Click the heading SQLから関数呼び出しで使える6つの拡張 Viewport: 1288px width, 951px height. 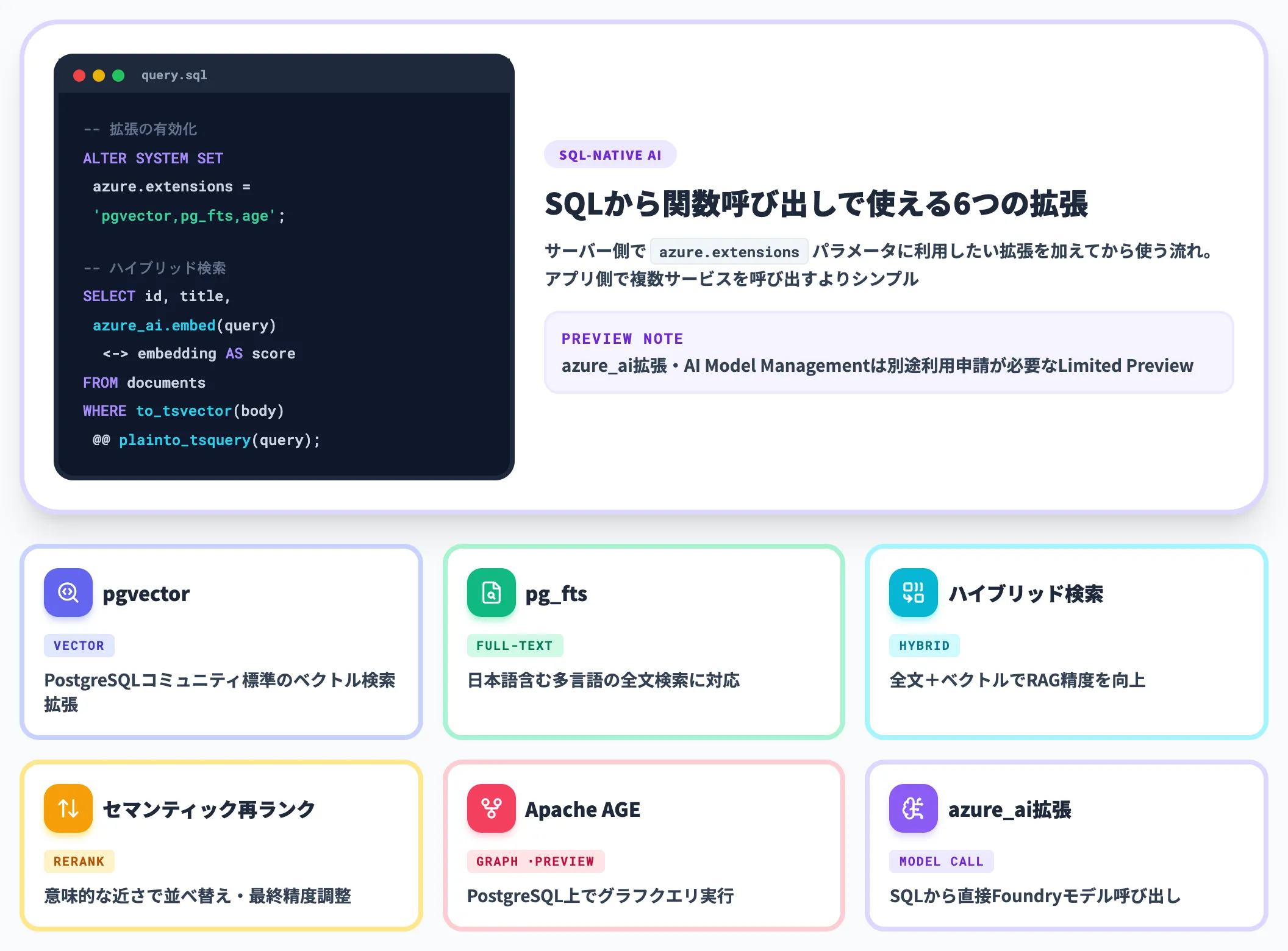coord(817,204)
